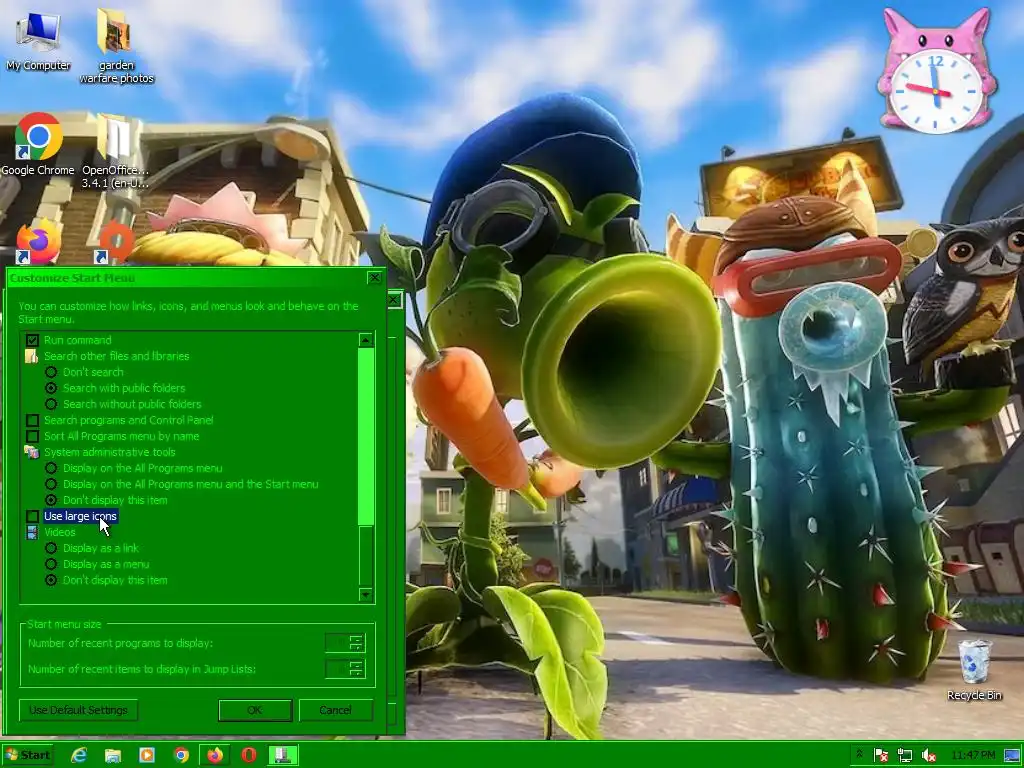Click the taskbar clock showing 11:47 PM
The height and width of the screenshot is (768, 1024).
point(973,755)
